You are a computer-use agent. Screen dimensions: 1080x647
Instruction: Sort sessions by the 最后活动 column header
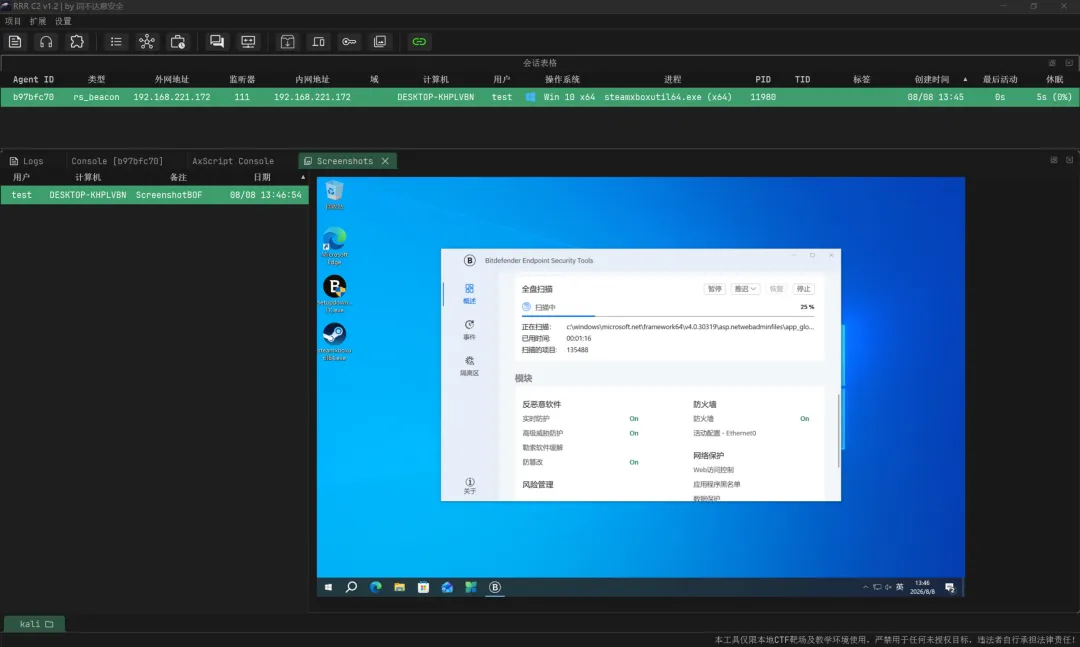pyautogui.click(x=999, y=80)
